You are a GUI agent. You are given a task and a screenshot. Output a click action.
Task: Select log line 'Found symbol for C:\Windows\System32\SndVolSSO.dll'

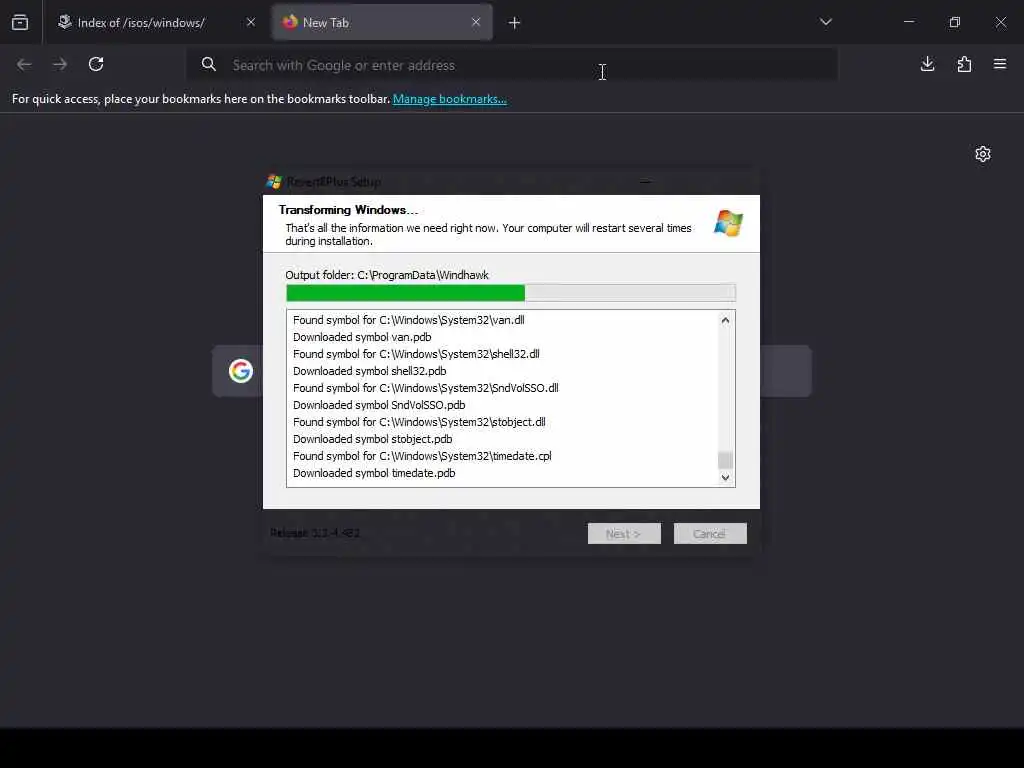tap(426, 388)
